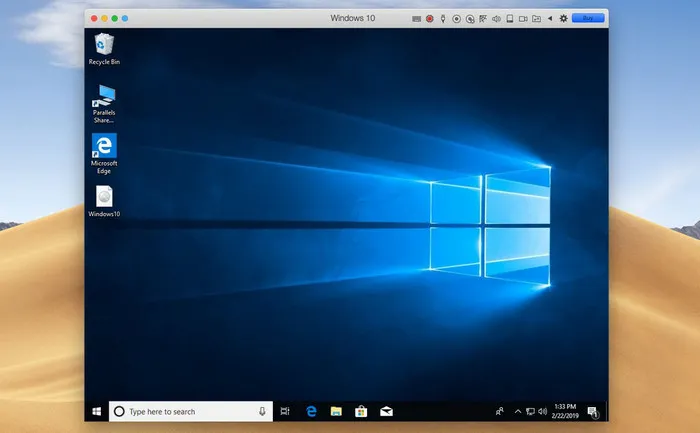Image resolution: width=700 pixels, height=433 pixels.
Task: Show hidden tray icons chevron
Action: click(x=518, y=411)
